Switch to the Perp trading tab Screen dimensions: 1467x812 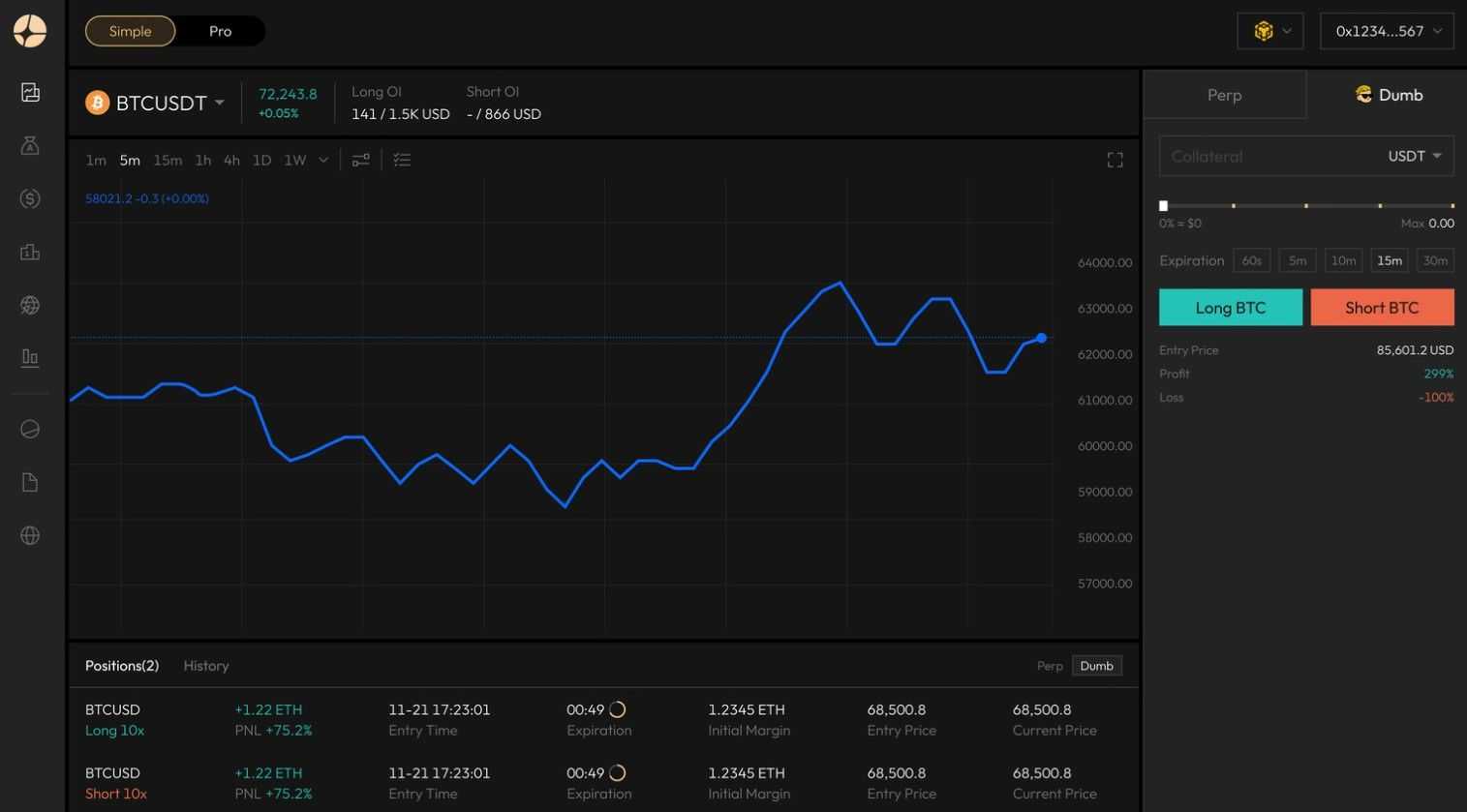1225,94
